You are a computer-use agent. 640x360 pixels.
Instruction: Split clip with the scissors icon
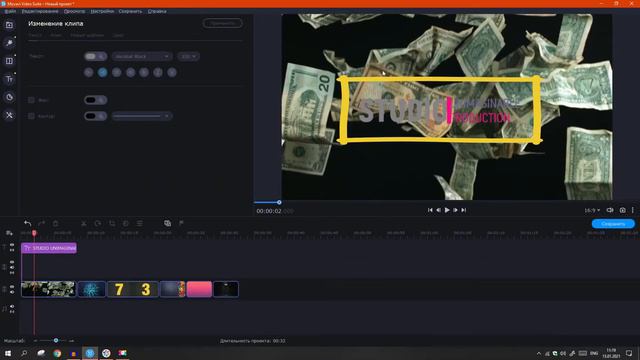click(x=84, y=223)
